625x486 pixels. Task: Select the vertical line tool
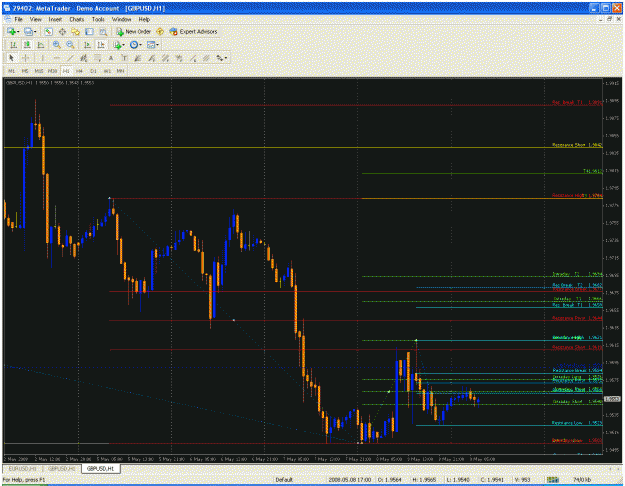click(x=42, y=58)
